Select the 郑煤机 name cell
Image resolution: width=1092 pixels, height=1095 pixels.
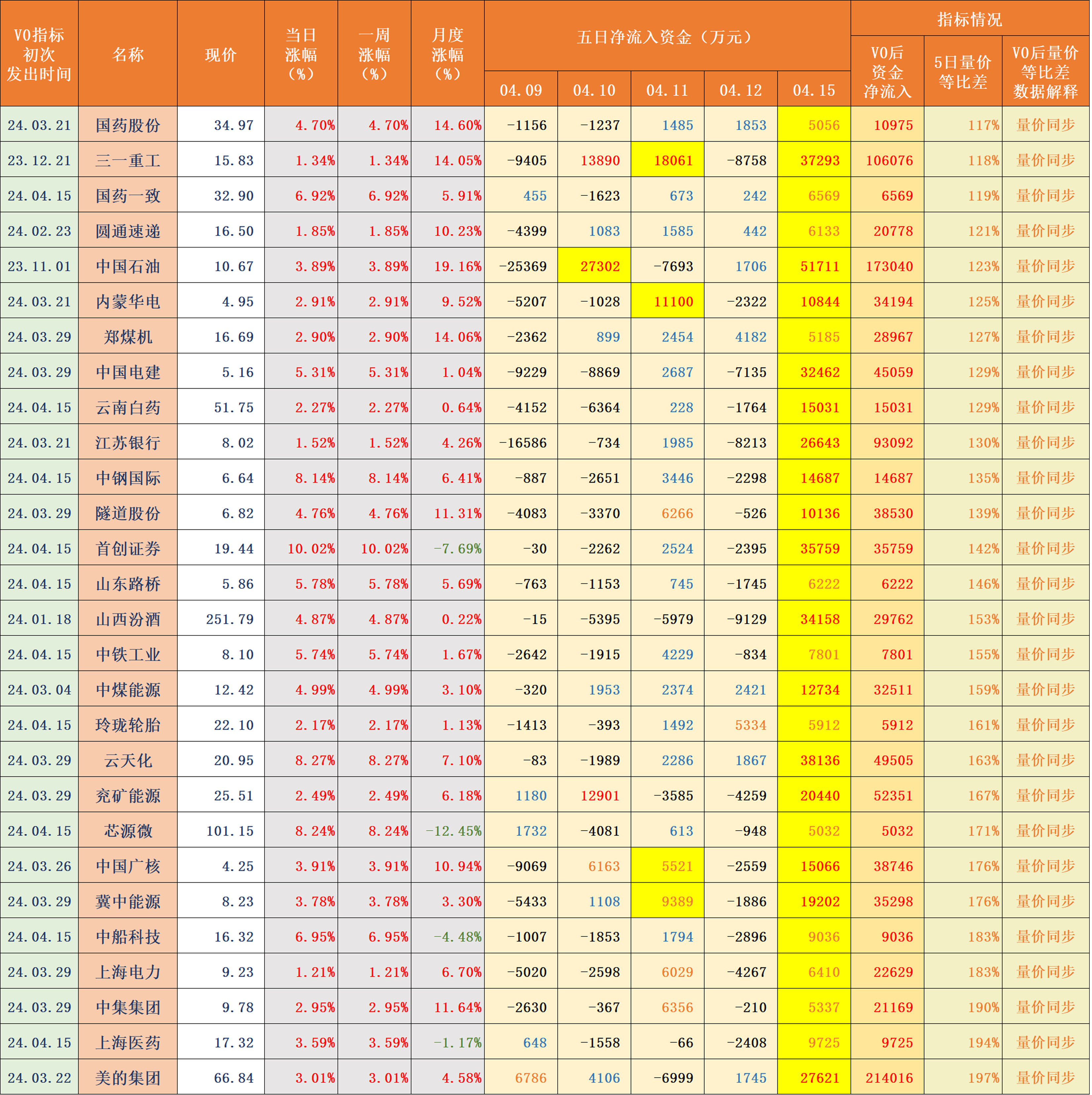click(128, 337)
